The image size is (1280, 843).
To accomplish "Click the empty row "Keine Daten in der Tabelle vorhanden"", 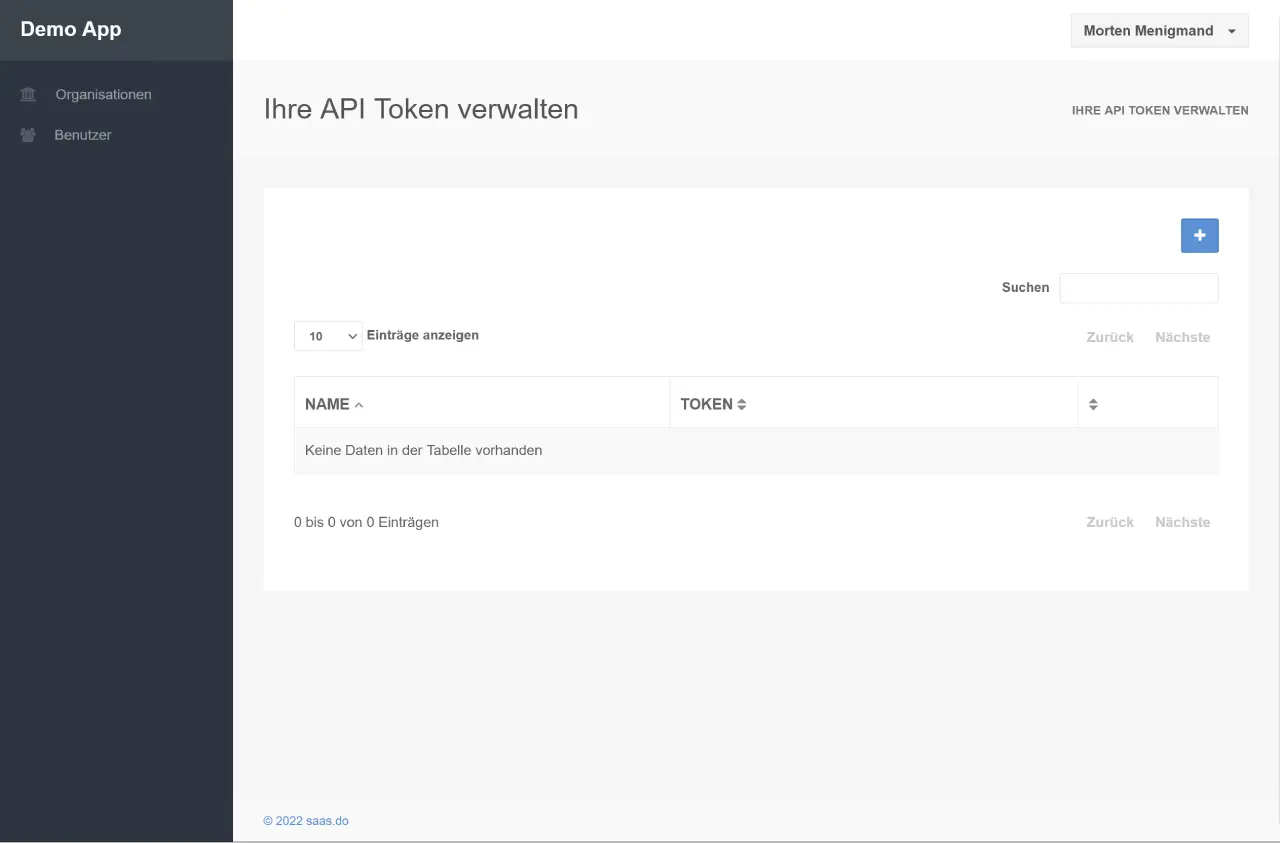I will click(423, 450).
